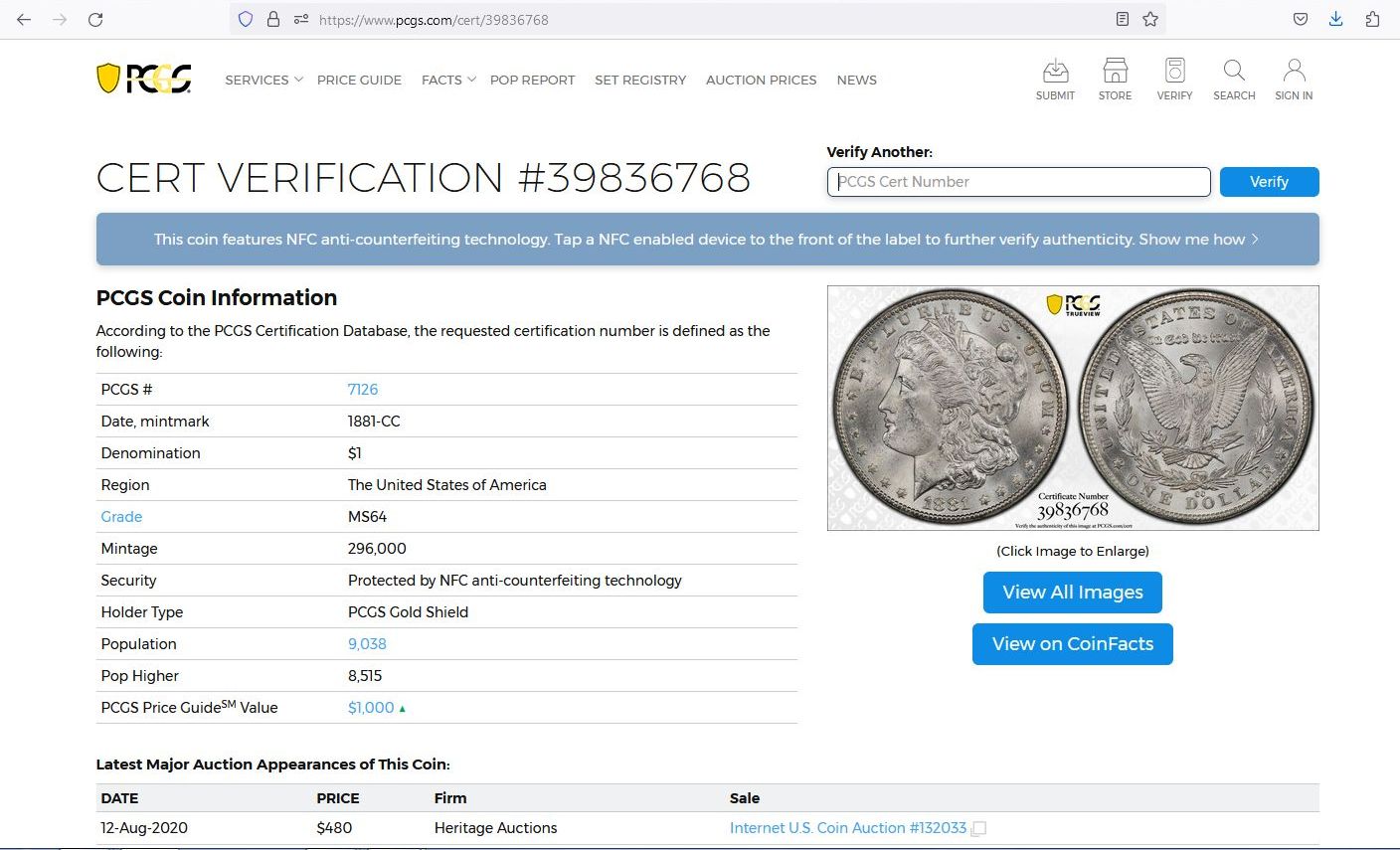The image size is (1400, 850).
Task: Select the Heritage Auctions firm name
Action: tap(495, 828)
